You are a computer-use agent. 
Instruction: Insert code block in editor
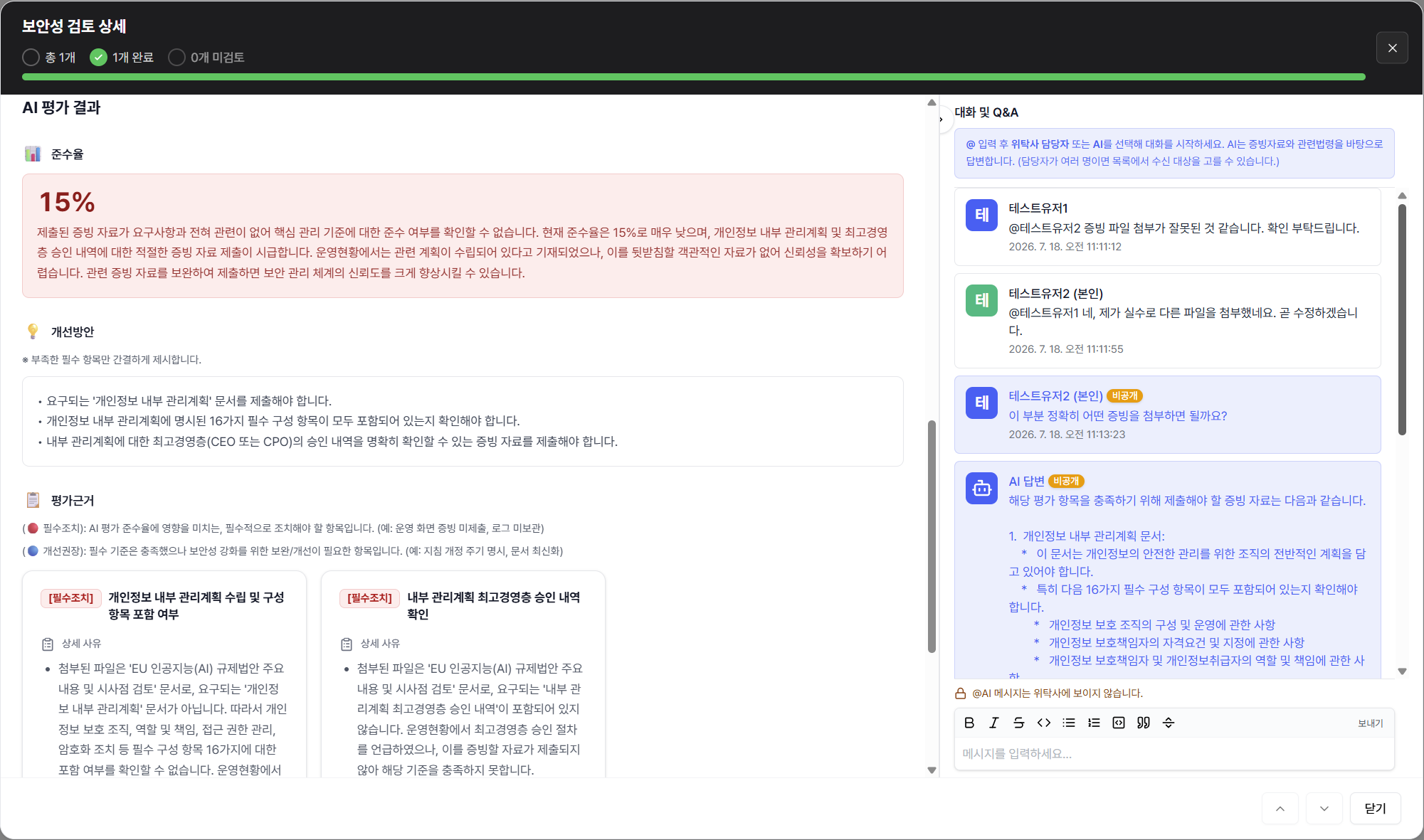coord(1119,723)
